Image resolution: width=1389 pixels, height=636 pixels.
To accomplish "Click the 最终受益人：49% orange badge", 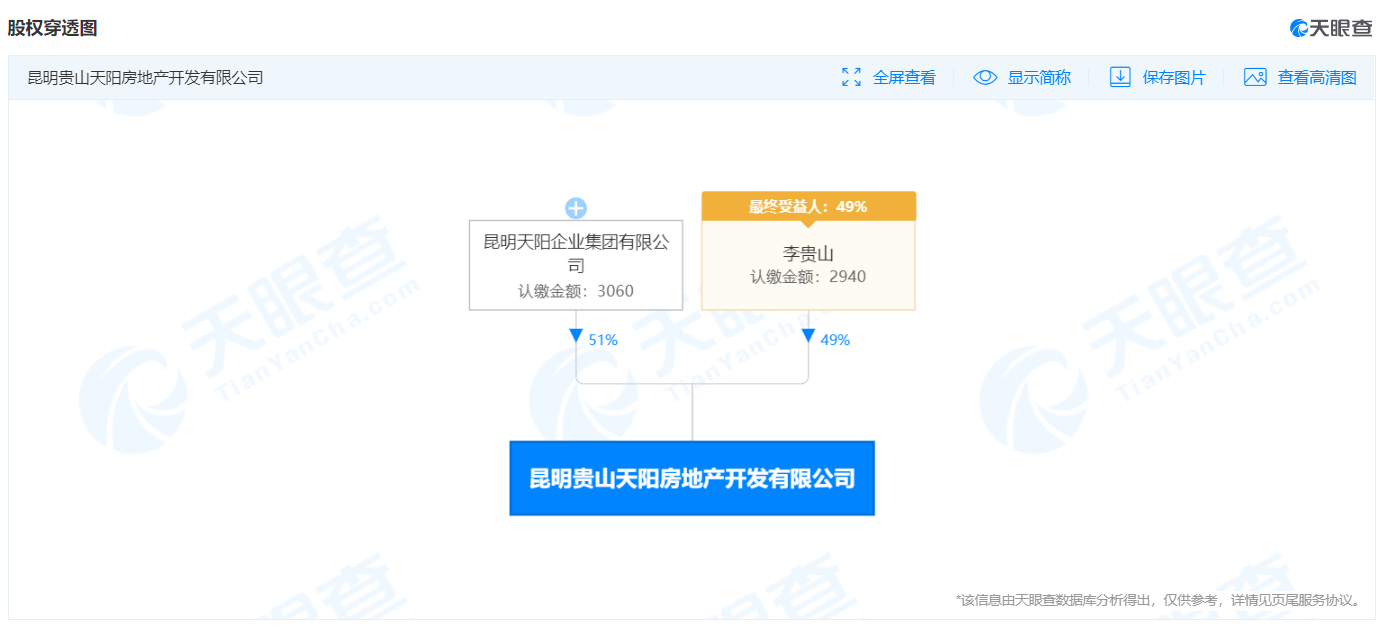I will pyautogui.click(x=808, y=206).
